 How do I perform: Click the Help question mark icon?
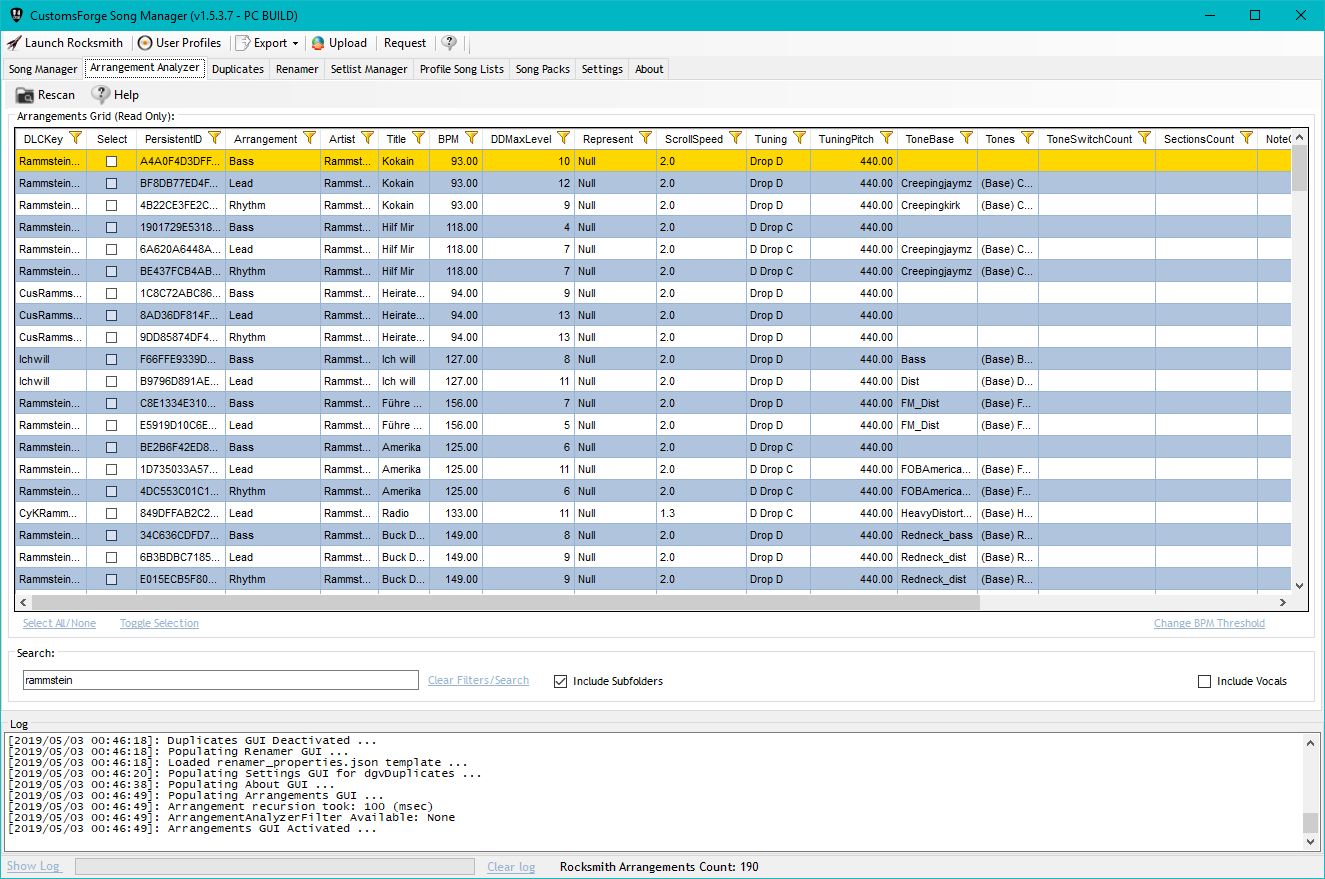(x=449, y=42)
